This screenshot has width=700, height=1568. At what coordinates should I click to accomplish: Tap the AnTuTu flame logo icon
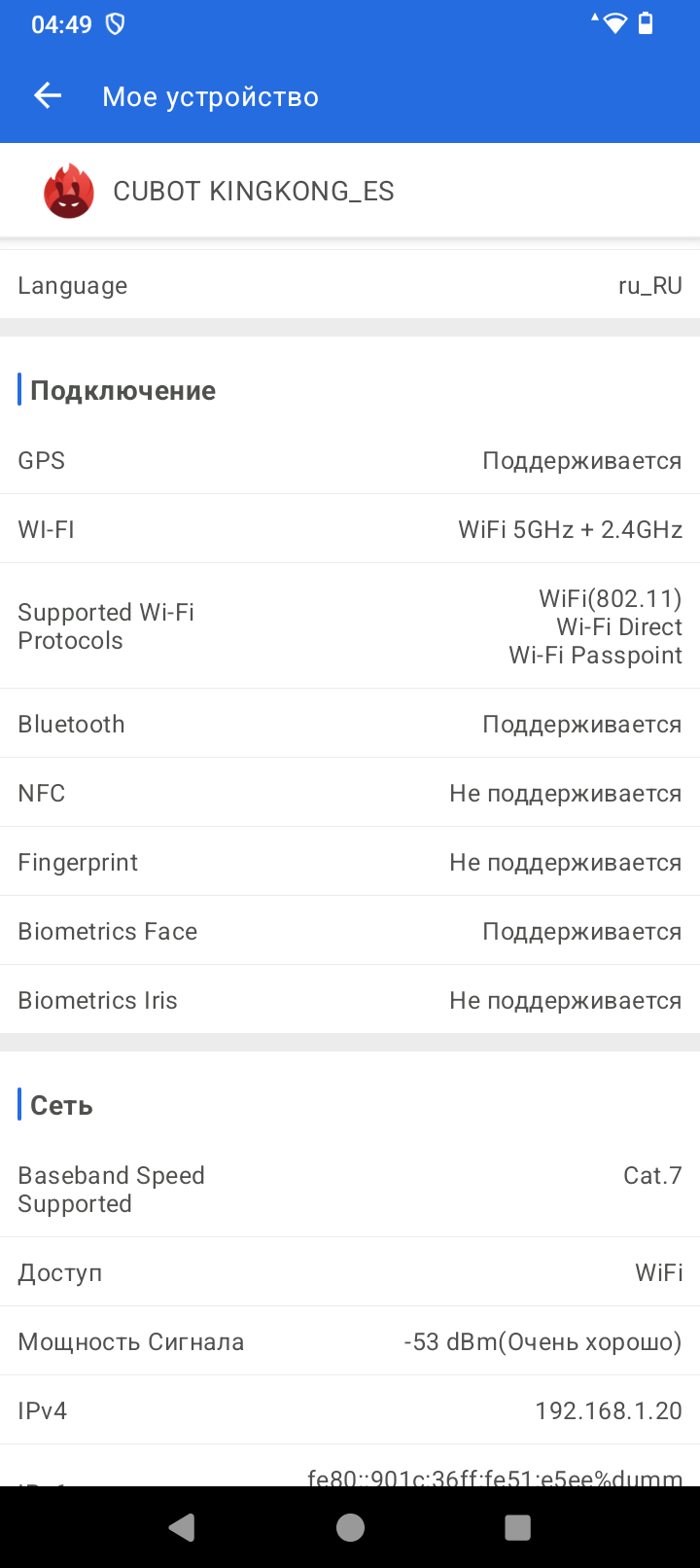click(69, 192)
